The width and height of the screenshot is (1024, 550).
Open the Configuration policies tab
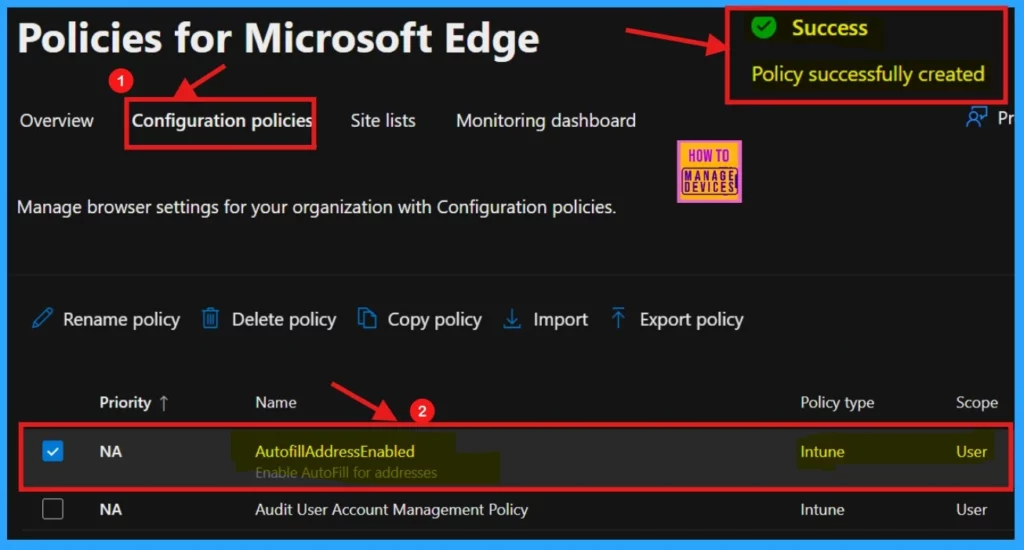pos(222,121)
